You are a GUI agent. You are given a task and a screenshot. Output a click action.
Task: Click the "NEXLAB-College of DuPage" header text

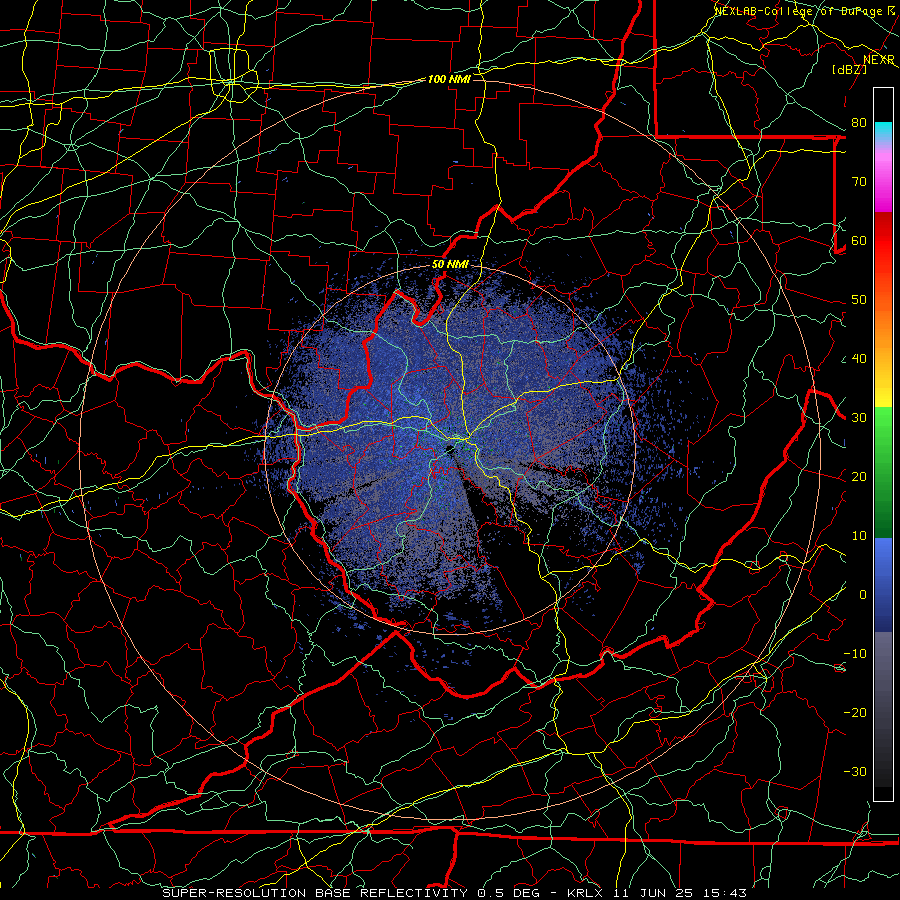point(799,11)
